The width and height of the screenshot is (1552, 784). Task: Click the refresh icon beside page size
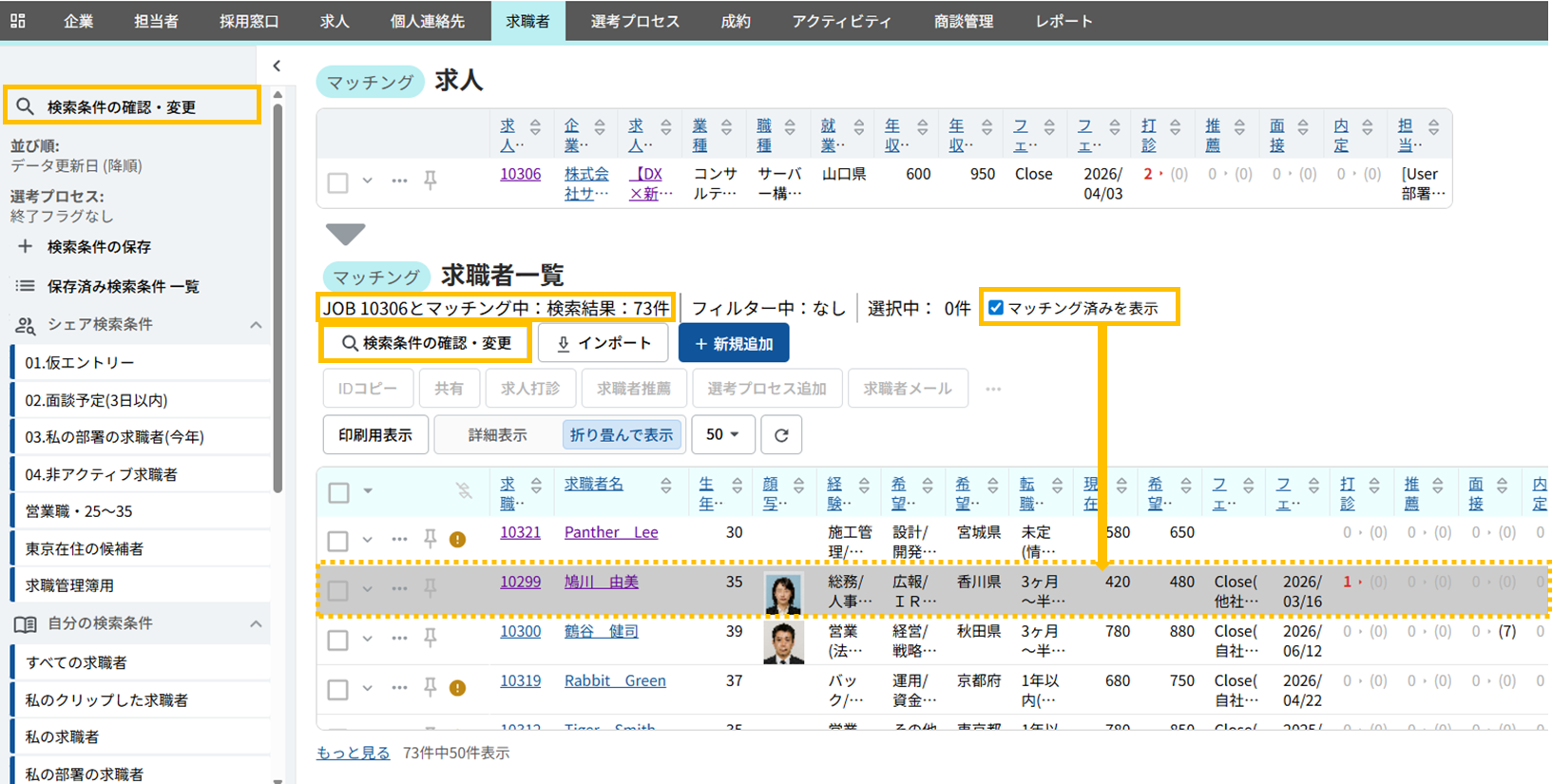[x=781, y=435]
